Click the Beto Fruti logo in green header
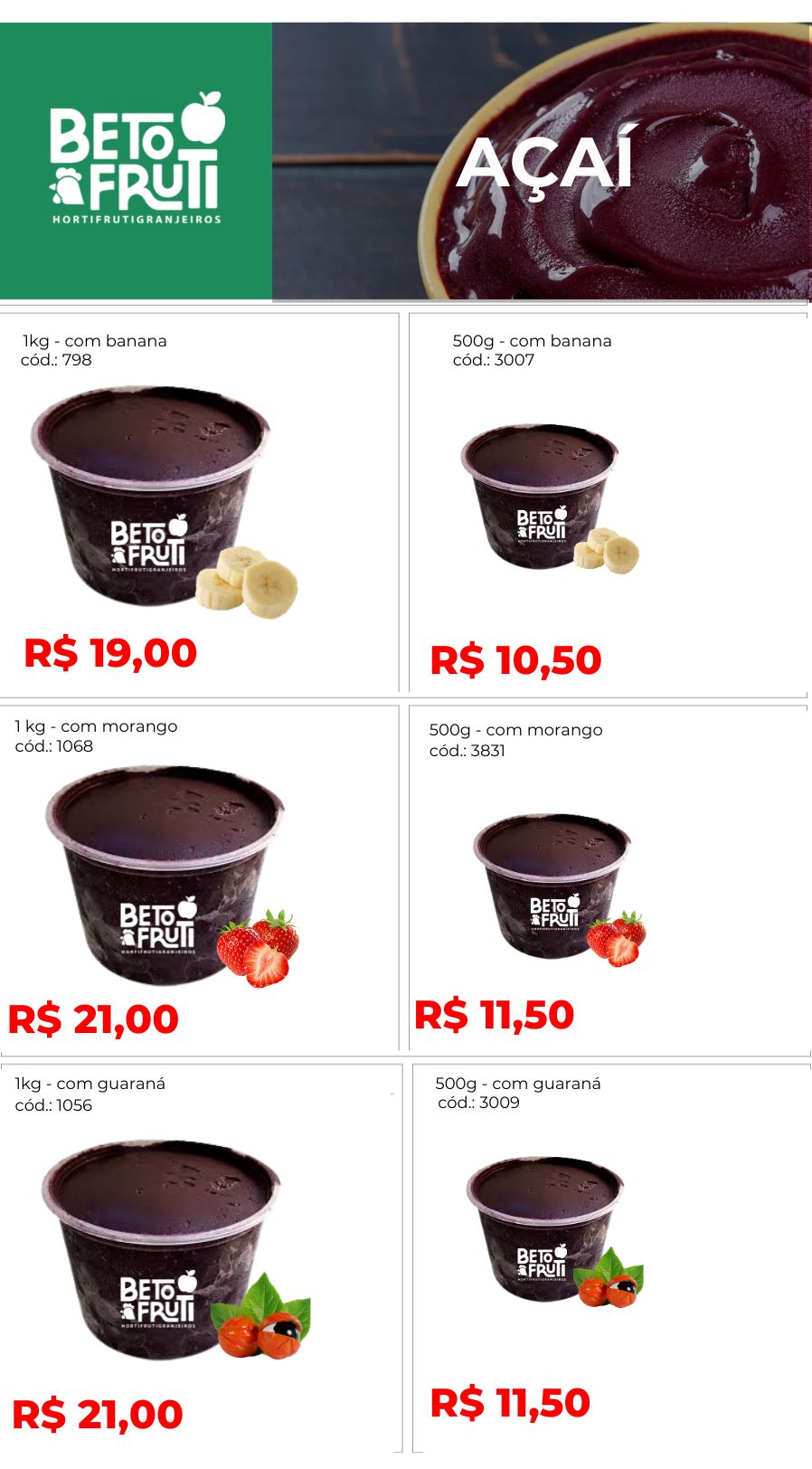The height and width of the screenshot is (1469, 812). point(137,157)
